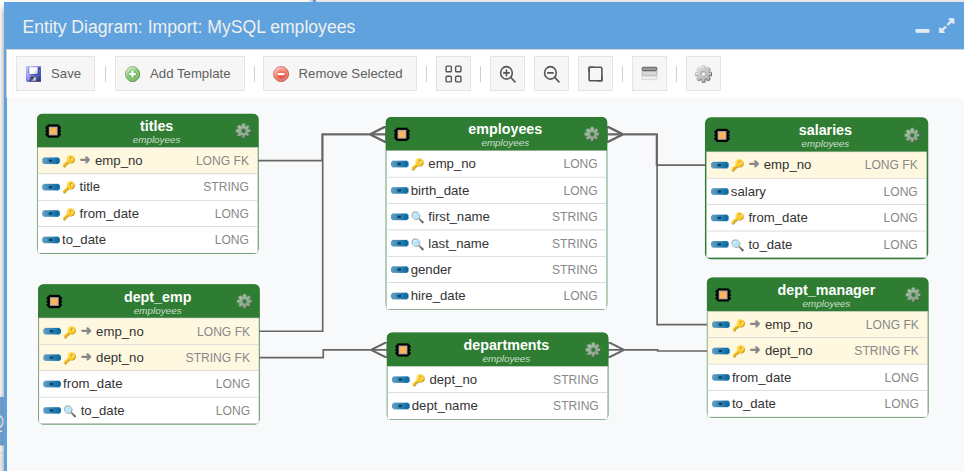Click the Entity Diagram window title text
This screenshot has width=964, height=471.
pos(189,27)
